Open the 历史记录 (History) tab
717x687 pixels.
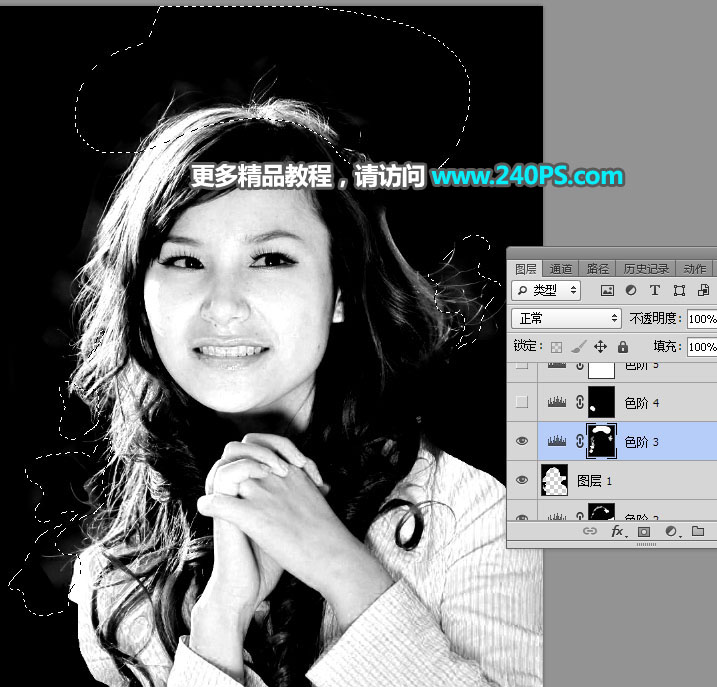tap(646, 269)
